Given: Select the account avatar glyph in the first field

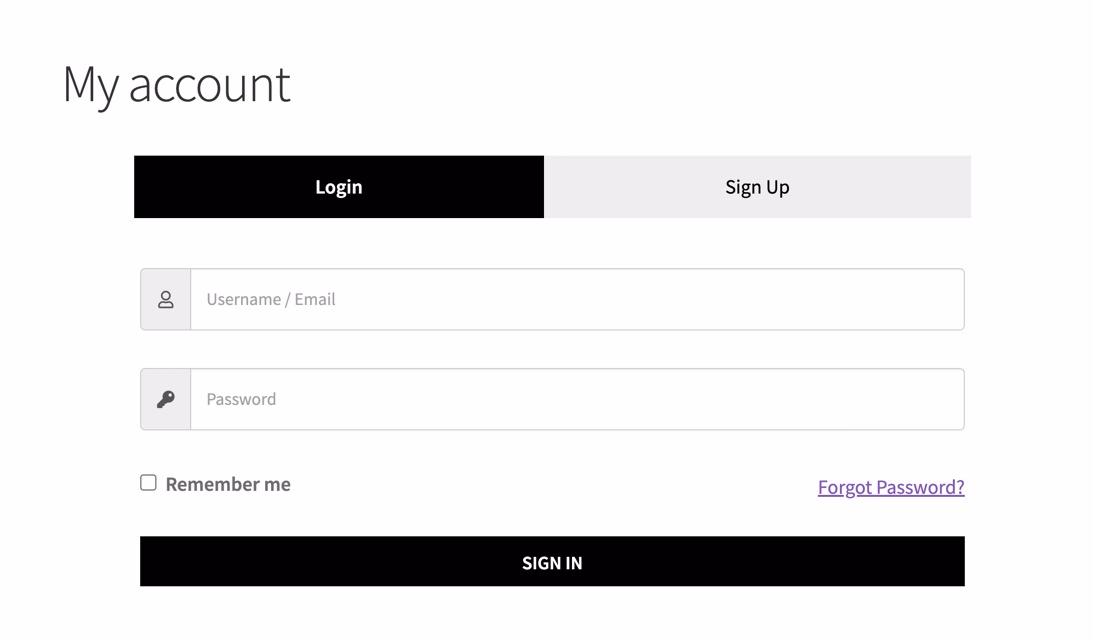Looking at the screenshot, I should (165, 298).
